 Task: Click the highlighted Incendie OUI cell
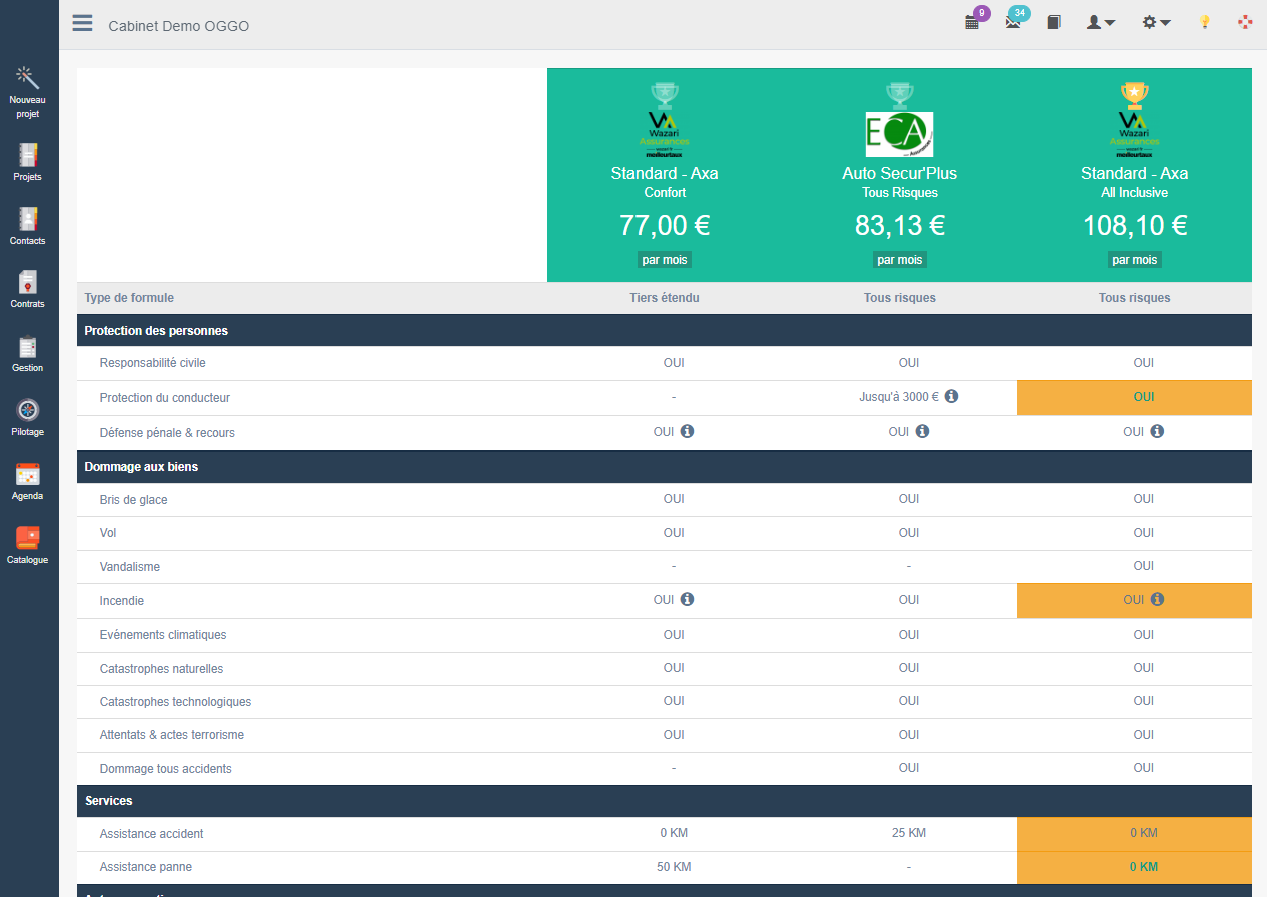1134,600
